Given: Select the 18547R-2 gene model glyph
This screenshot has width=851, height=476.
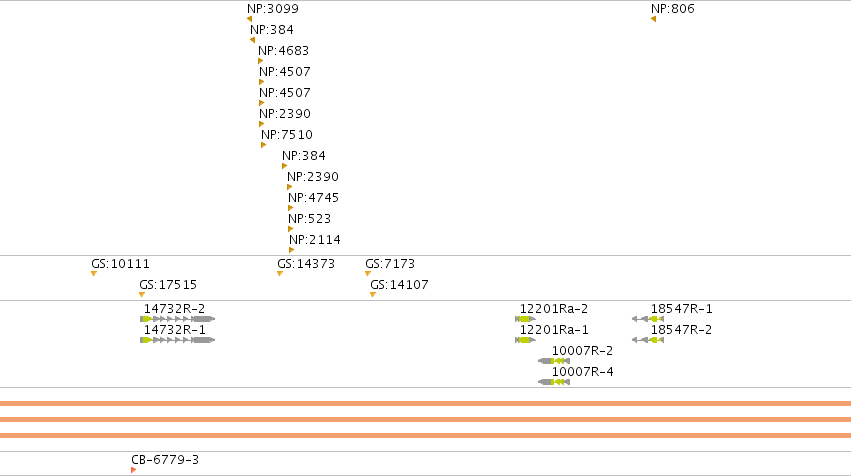Looking at the screenshot, I should tap(648, 340).
